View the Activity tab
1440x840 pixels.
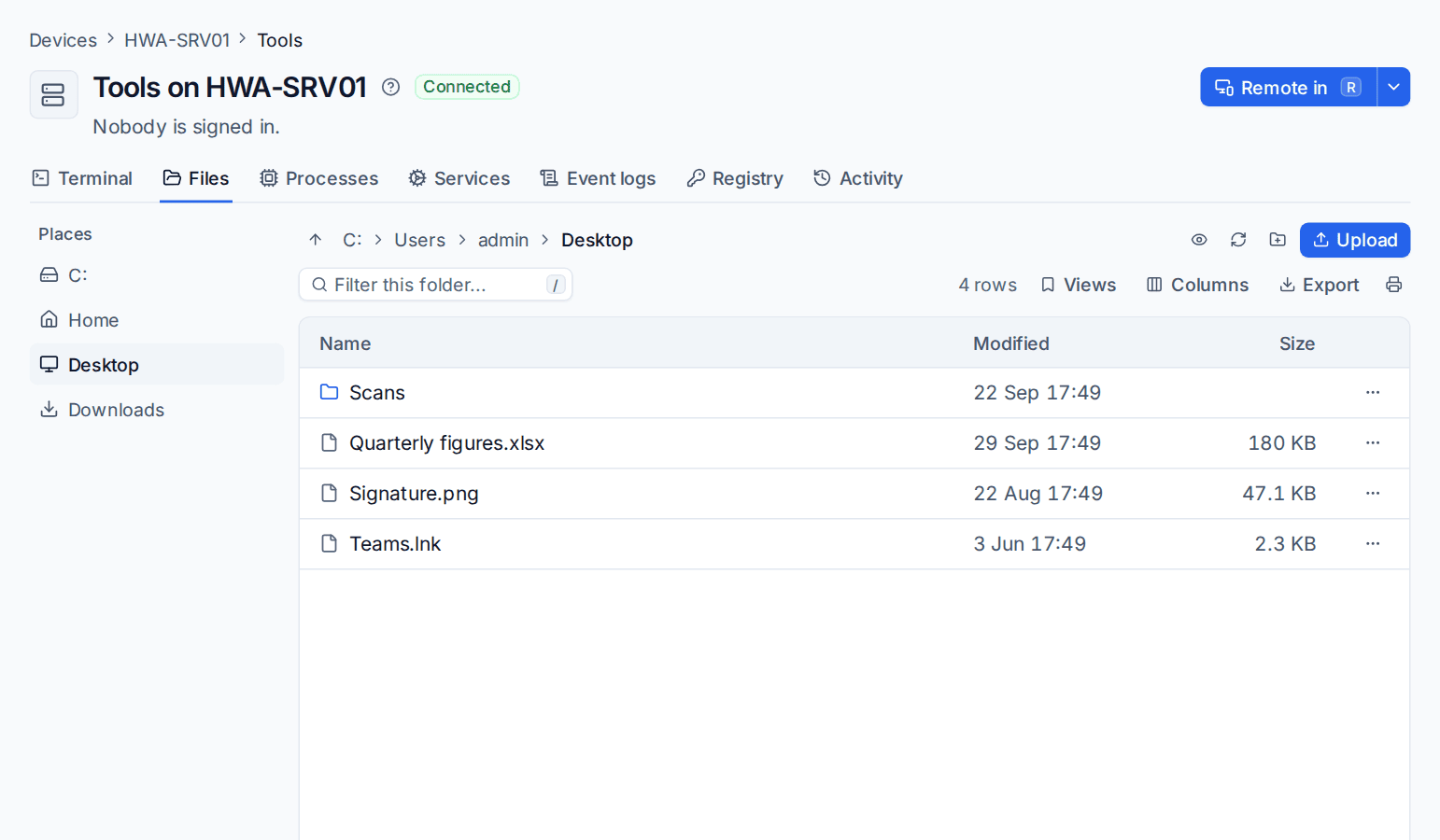point(858,178)
